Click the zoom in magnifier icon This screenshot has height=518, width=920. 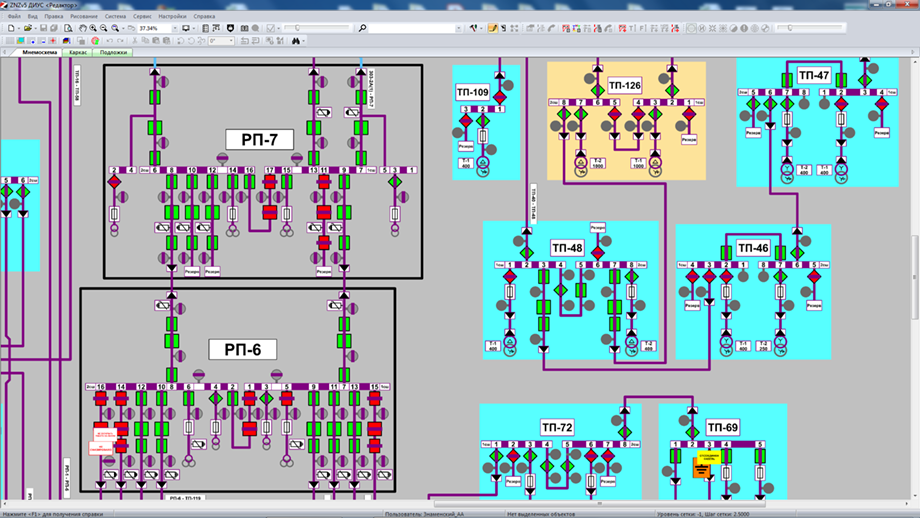pos(93,28)
